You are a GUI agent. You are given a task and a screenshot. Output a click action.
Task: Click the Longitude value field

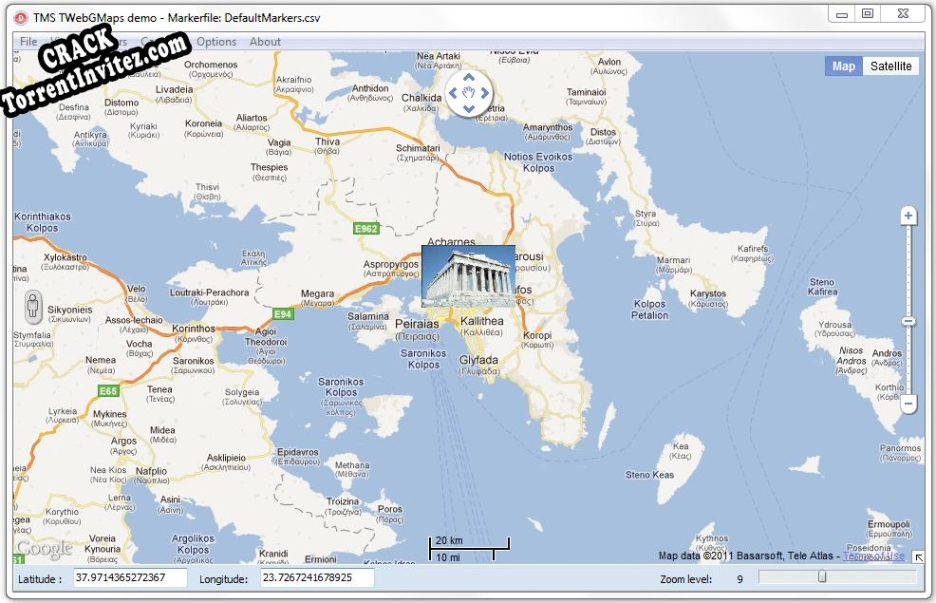click(x=317, y=578)
